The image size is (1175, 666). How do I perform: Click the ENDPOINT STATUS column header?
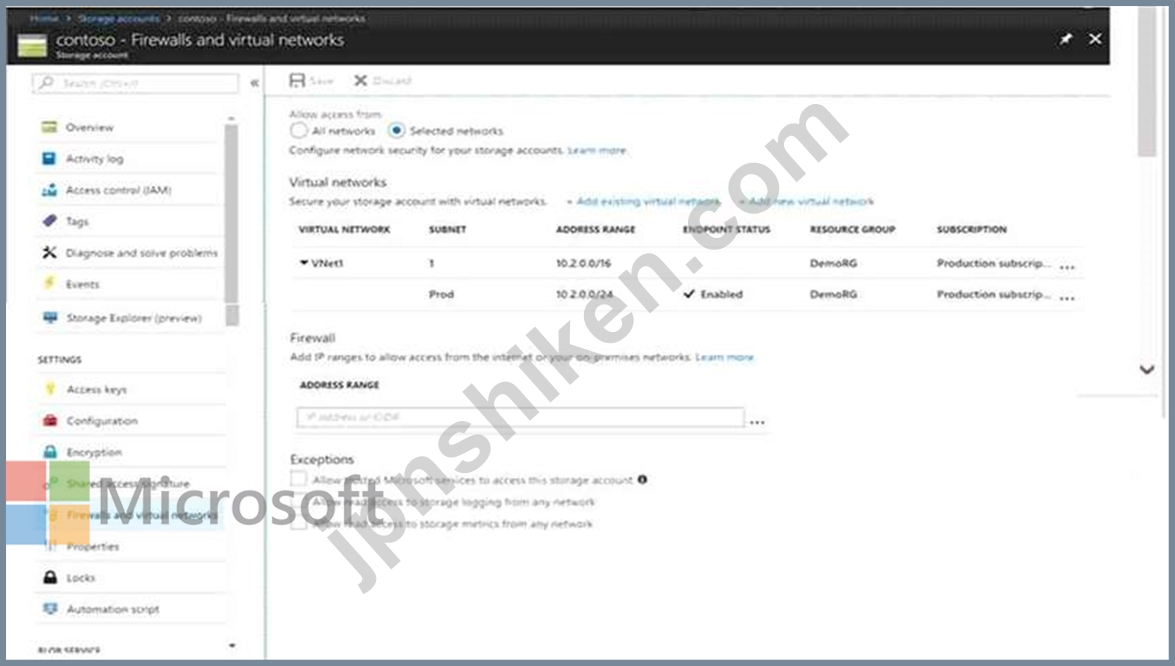[x=726, y=229]
